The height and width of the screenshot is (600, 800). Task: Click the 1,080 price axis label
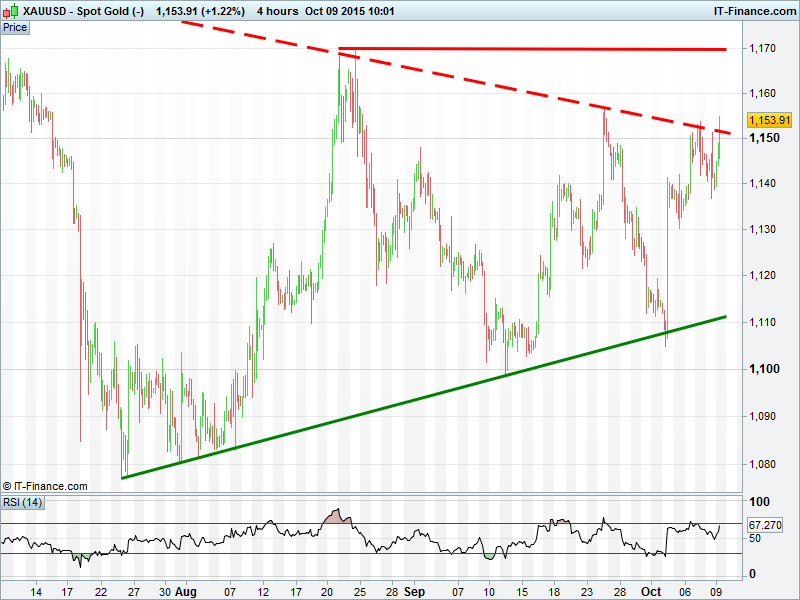[762, 464]
